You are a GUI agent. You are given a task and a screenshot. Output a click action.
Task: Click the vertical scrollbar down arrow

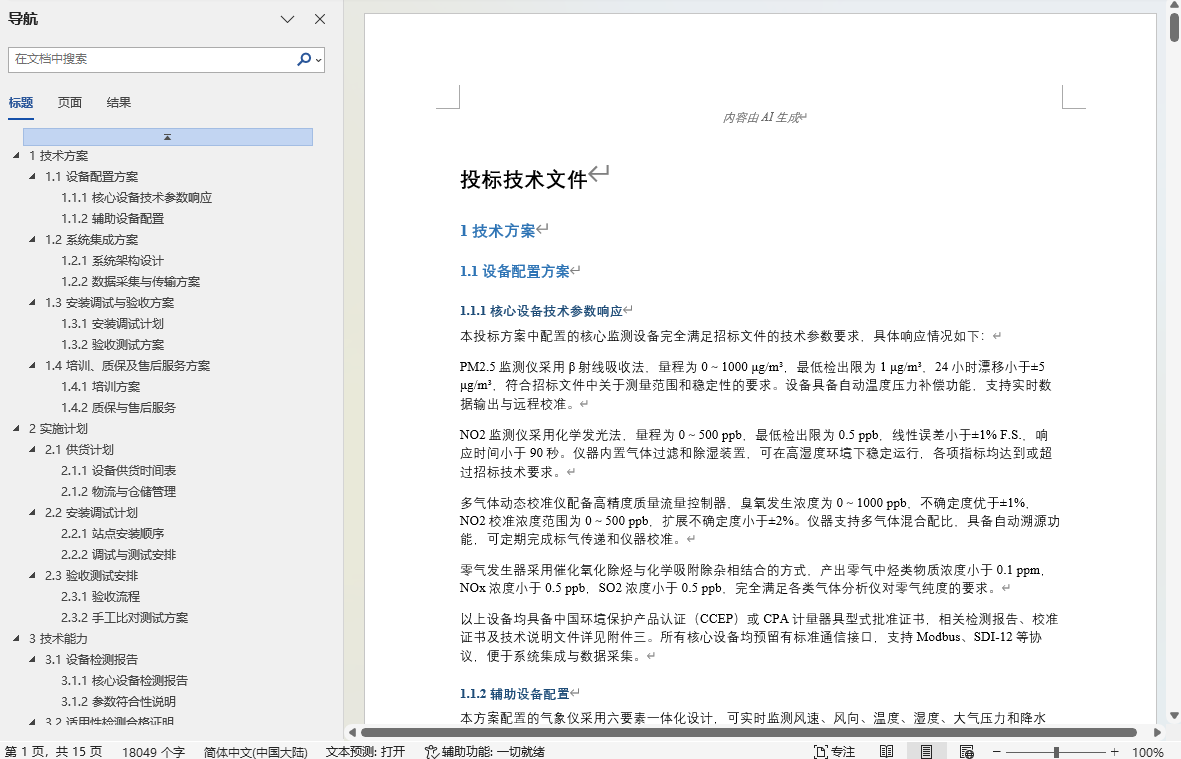pos(1174,715)
